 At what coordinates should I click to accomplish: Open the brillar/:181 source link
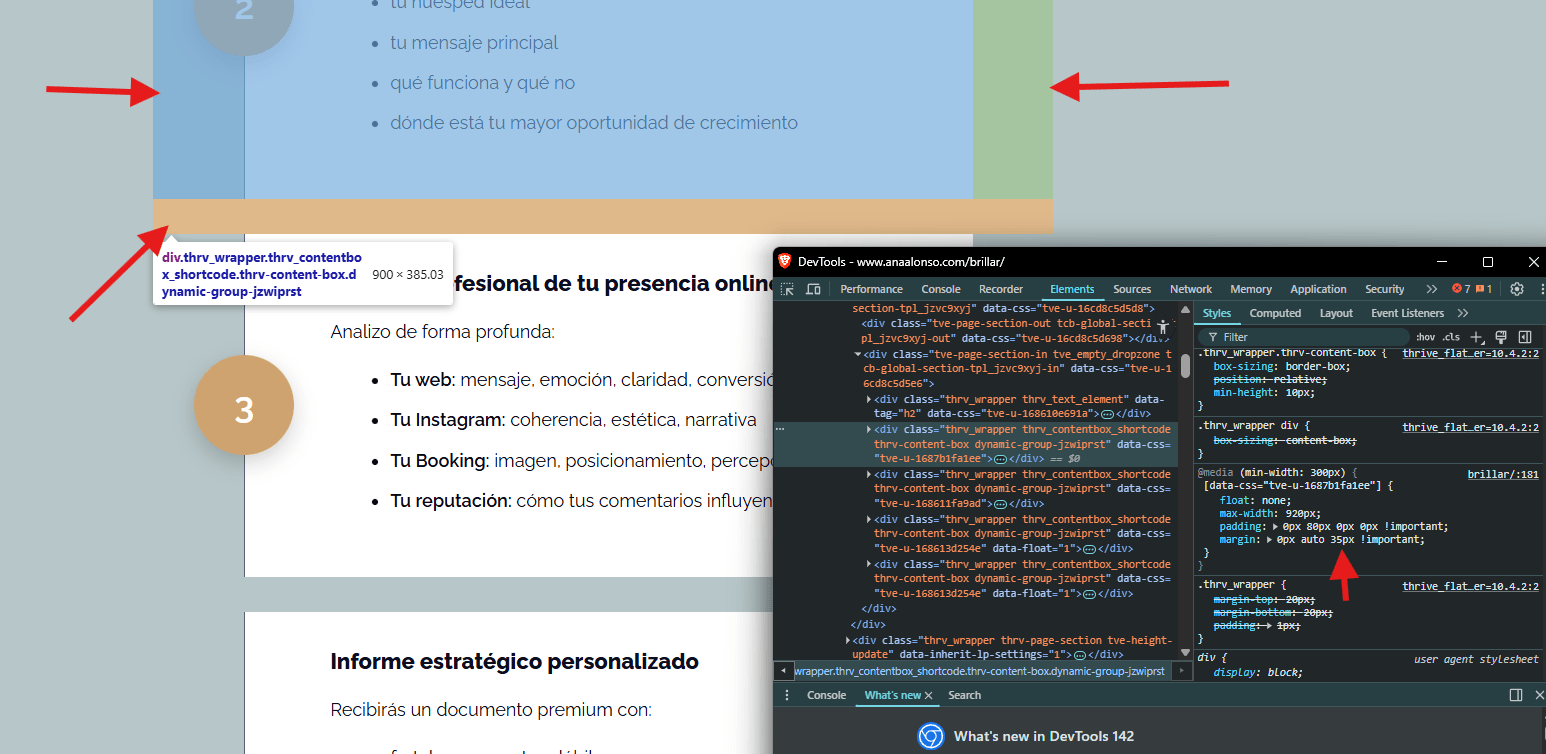1502,474
